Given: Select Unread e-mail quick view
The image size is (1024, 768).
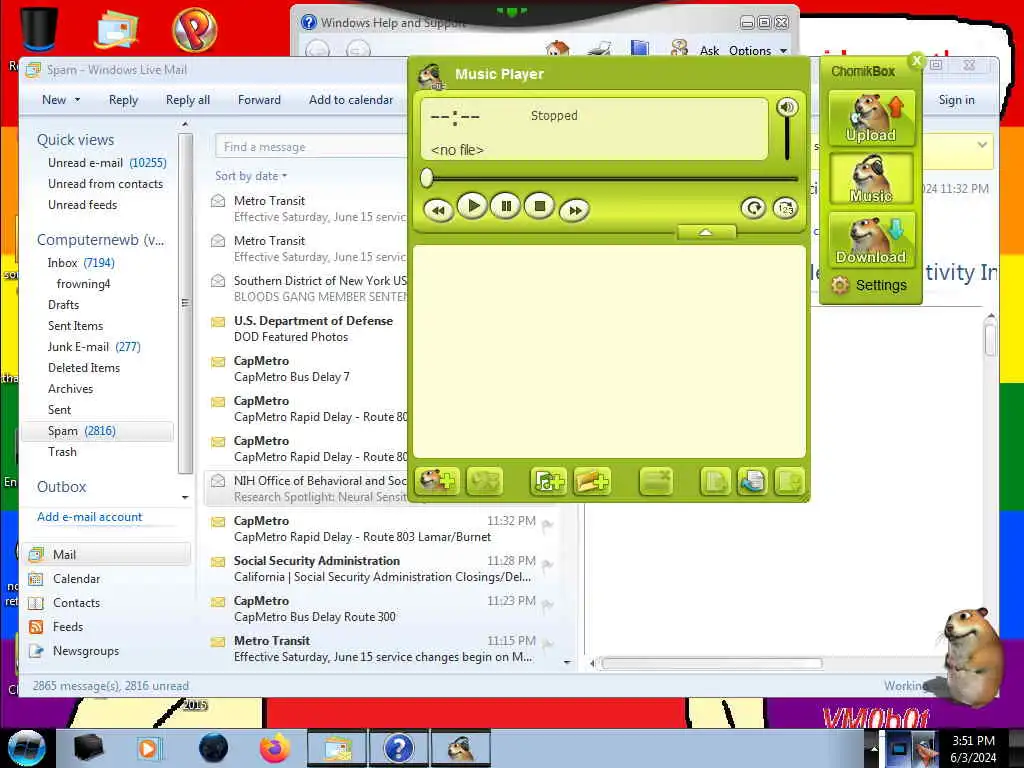Looking at the screenshot, I should 107,163.
